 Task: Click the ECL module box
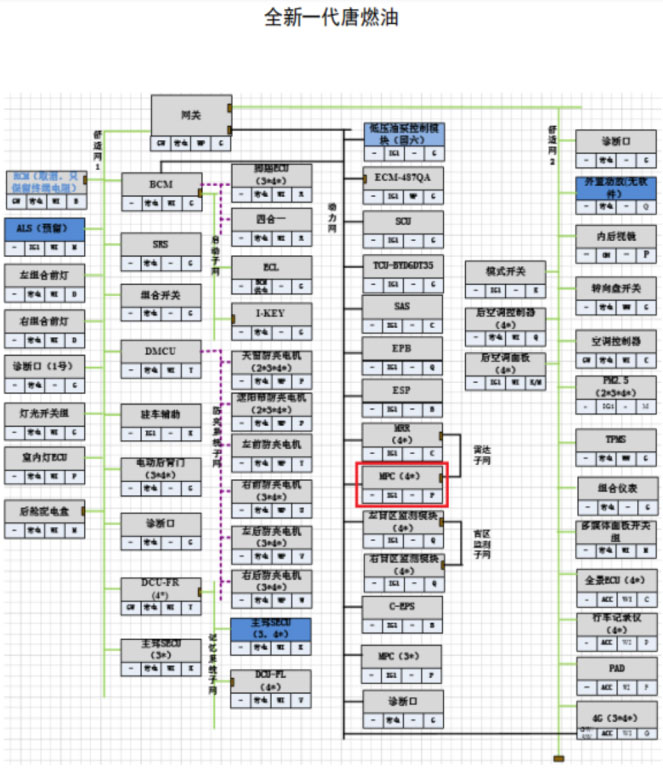[x=272, y=275]
